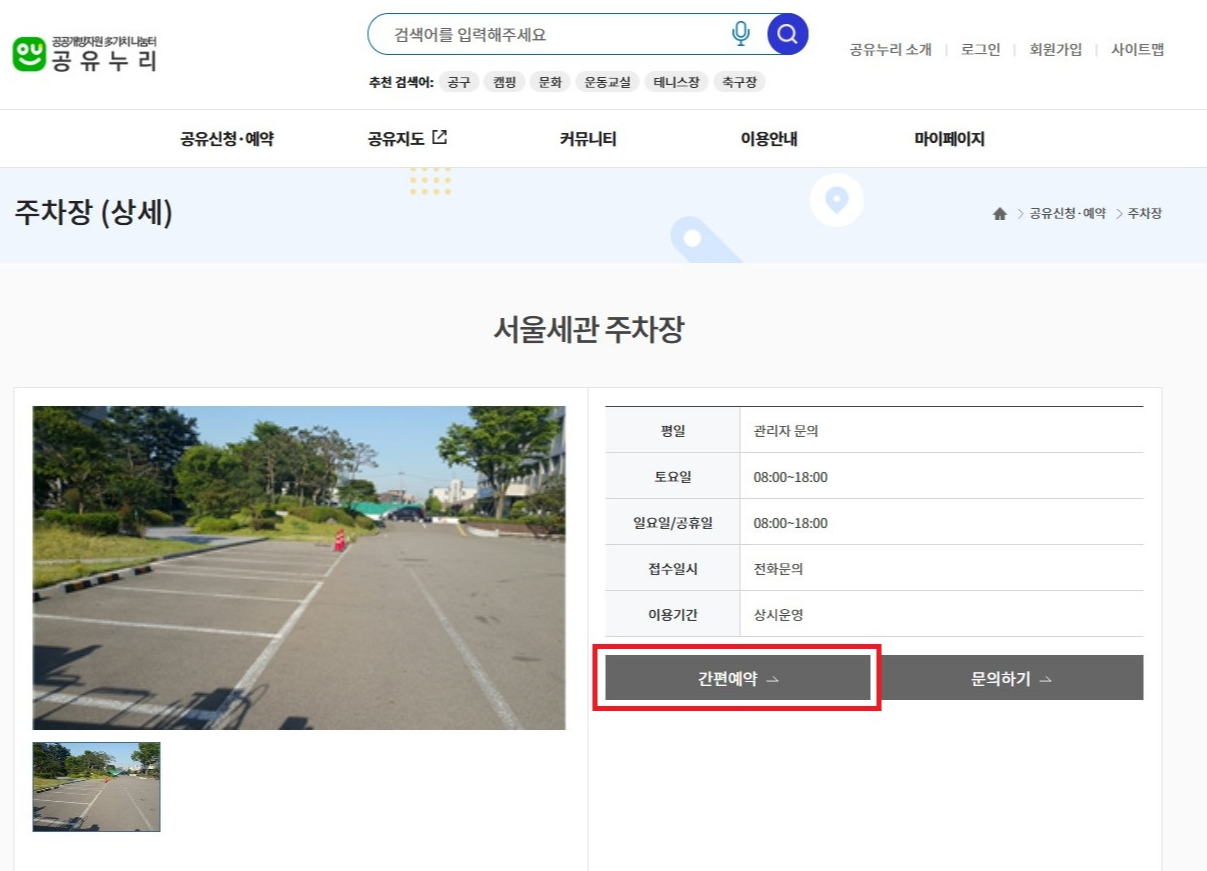Viewport: 1207px width, 871px height.
Task: Open the 공유신청·예약 menu
Action: click(x=226, y=139)
